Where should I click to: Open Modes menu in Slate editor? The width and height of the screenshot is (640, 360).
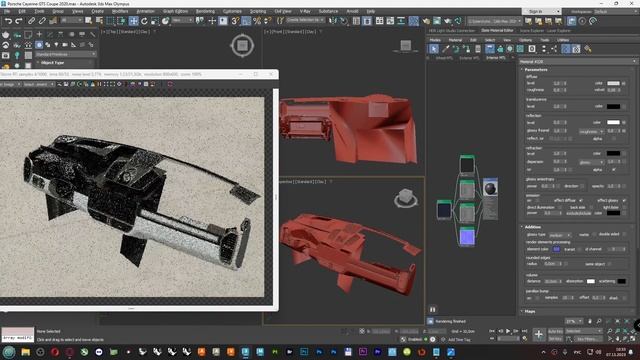[435, 40]
